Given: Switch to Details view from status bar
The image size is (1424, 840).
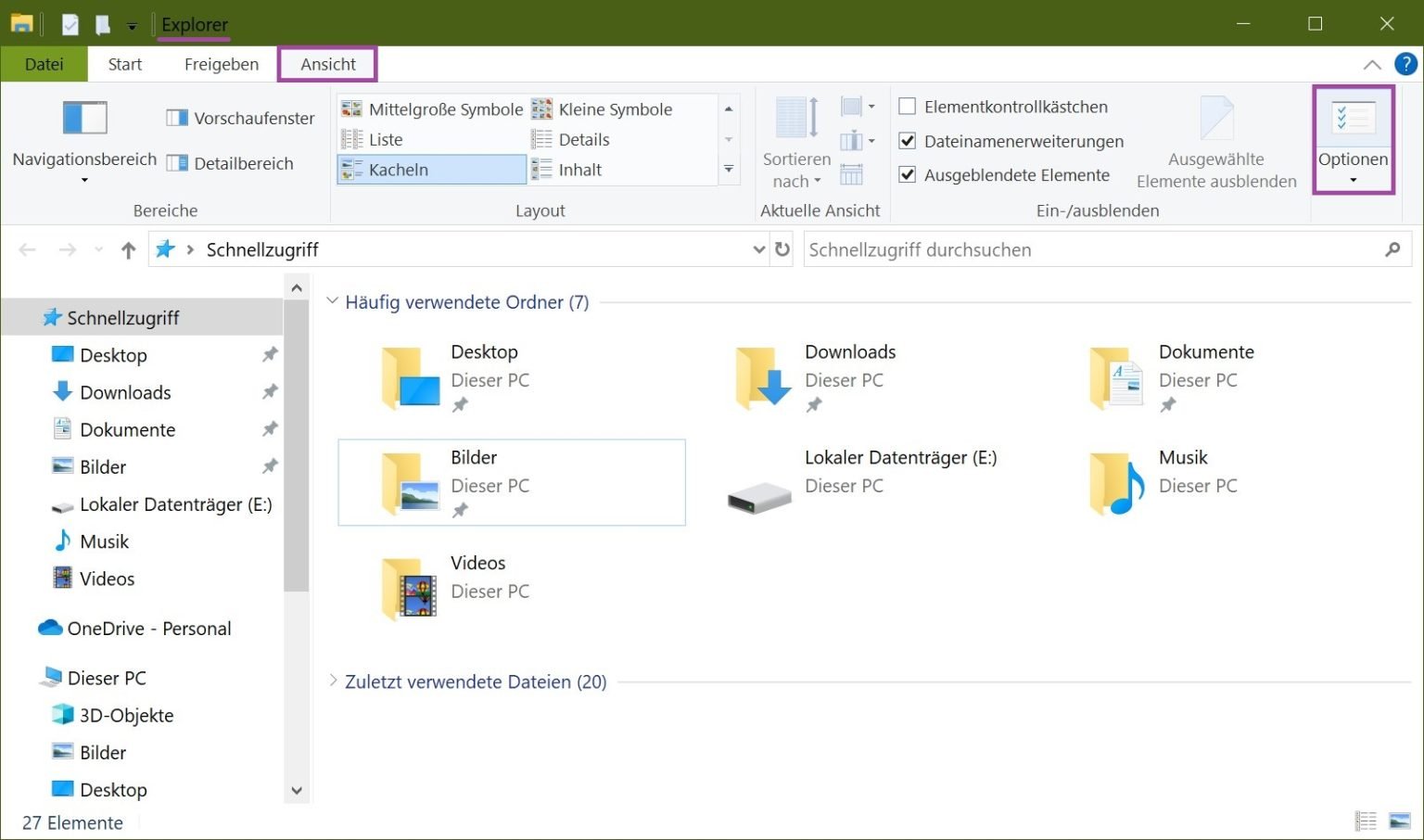Looking at the screenshot, I should (x=1366, y=821).
